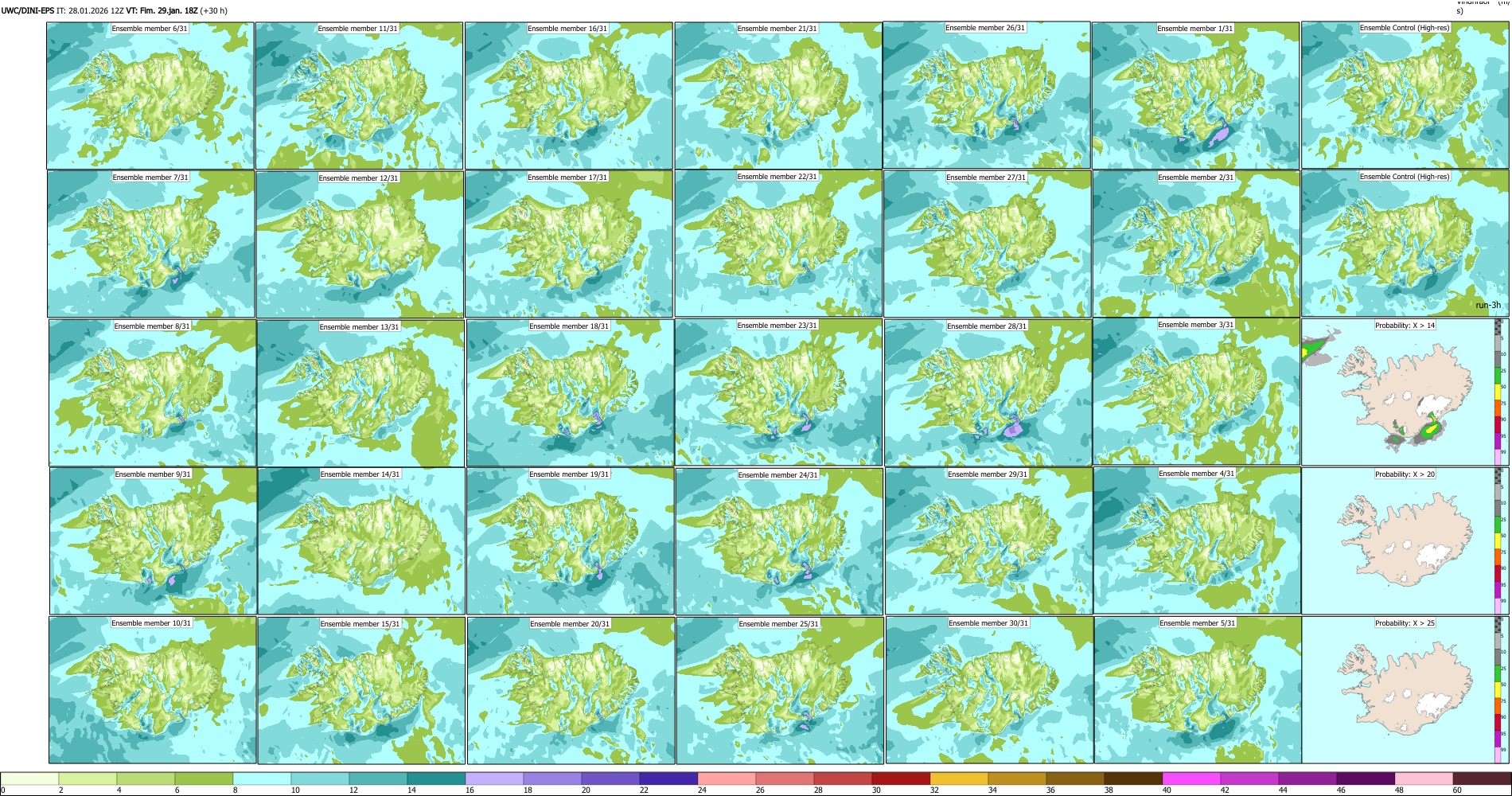Pick the Ensemble member 27/31 map

tap(987, 244)
